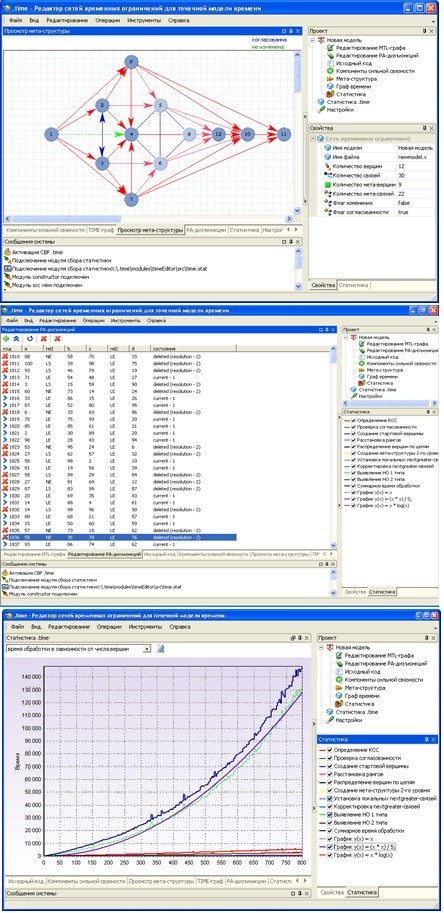Click the blue double up-arrow icon in PA-дизъюнкций toolbar
444x913 pixels.
pos(16,338)
